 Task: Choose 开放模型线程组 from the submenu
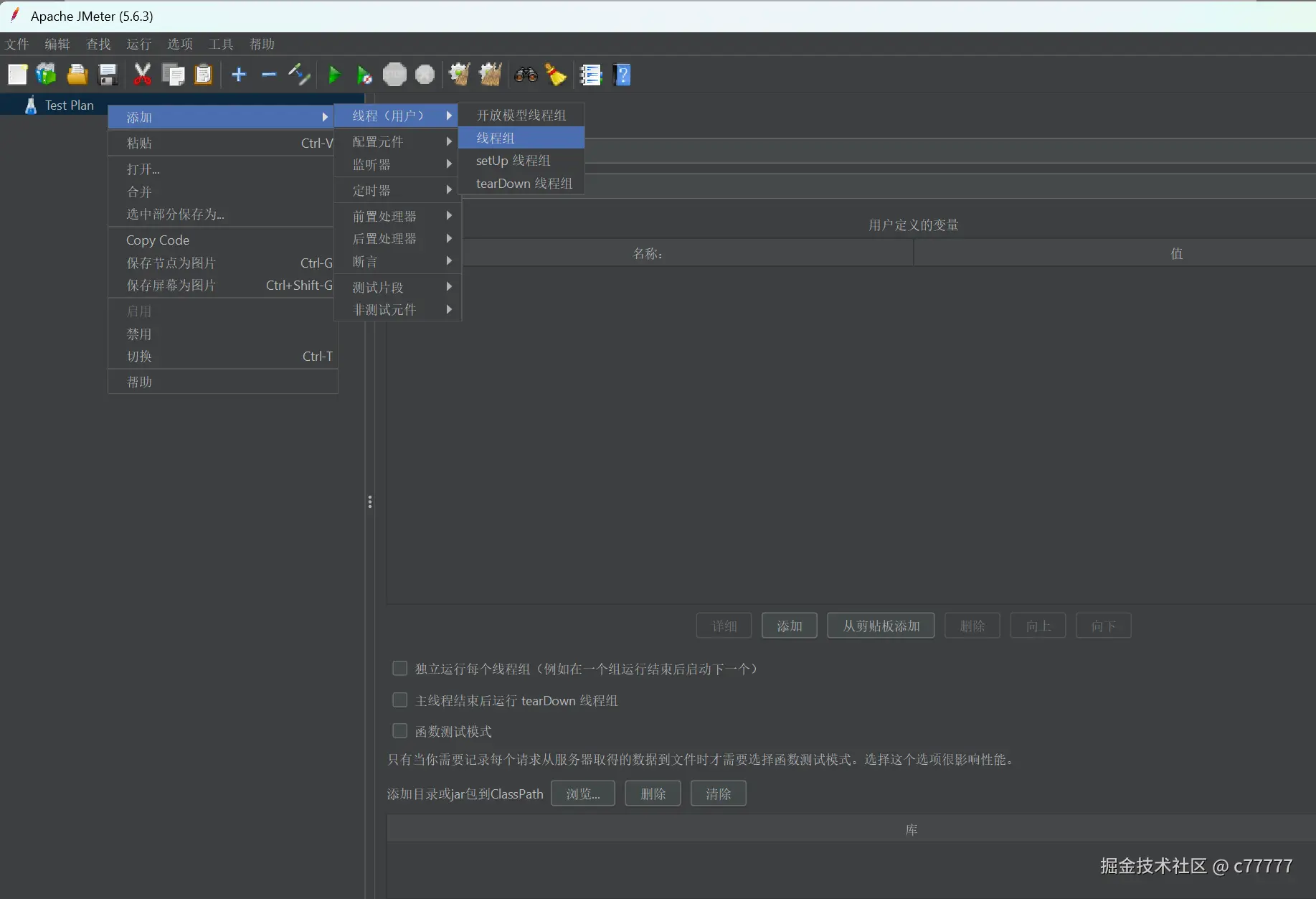[x=521, y=115]
